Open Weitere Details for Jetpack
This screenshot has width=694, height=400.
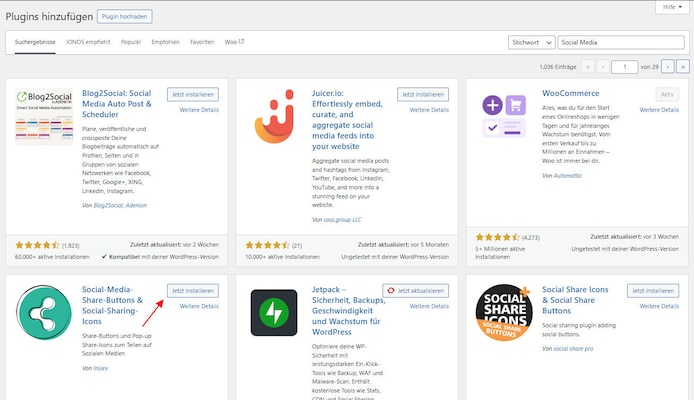point(429,306)
